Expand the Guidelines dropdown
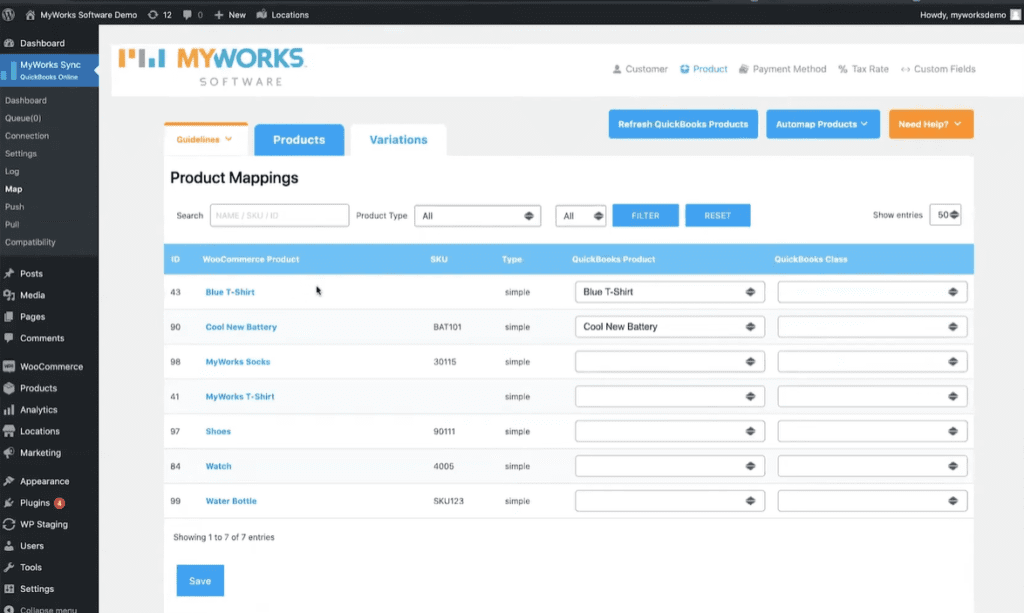 205,139
